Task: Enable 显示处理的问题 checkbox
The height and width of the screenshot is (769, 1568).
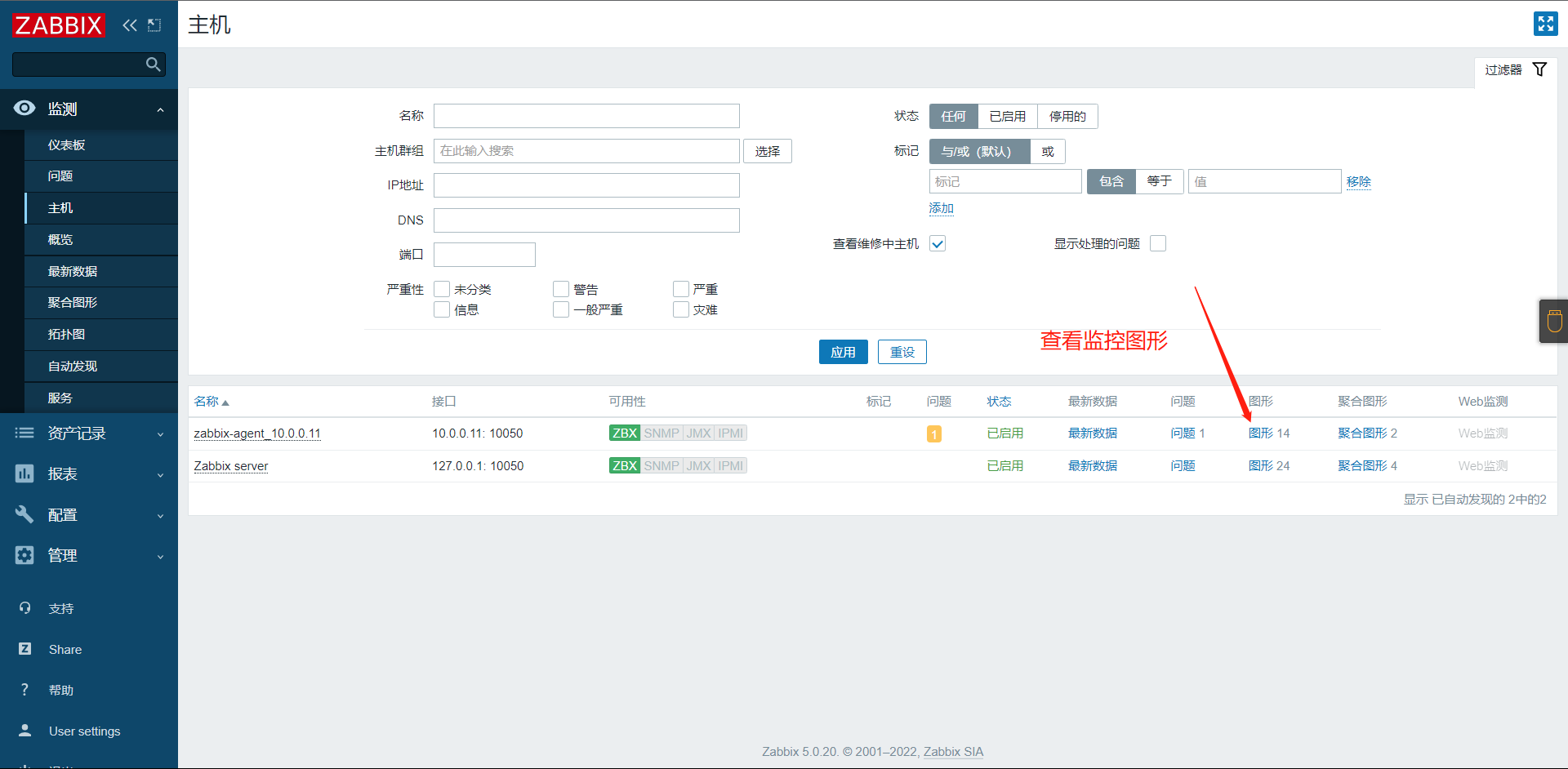Action: click(x=1158, y=243)
